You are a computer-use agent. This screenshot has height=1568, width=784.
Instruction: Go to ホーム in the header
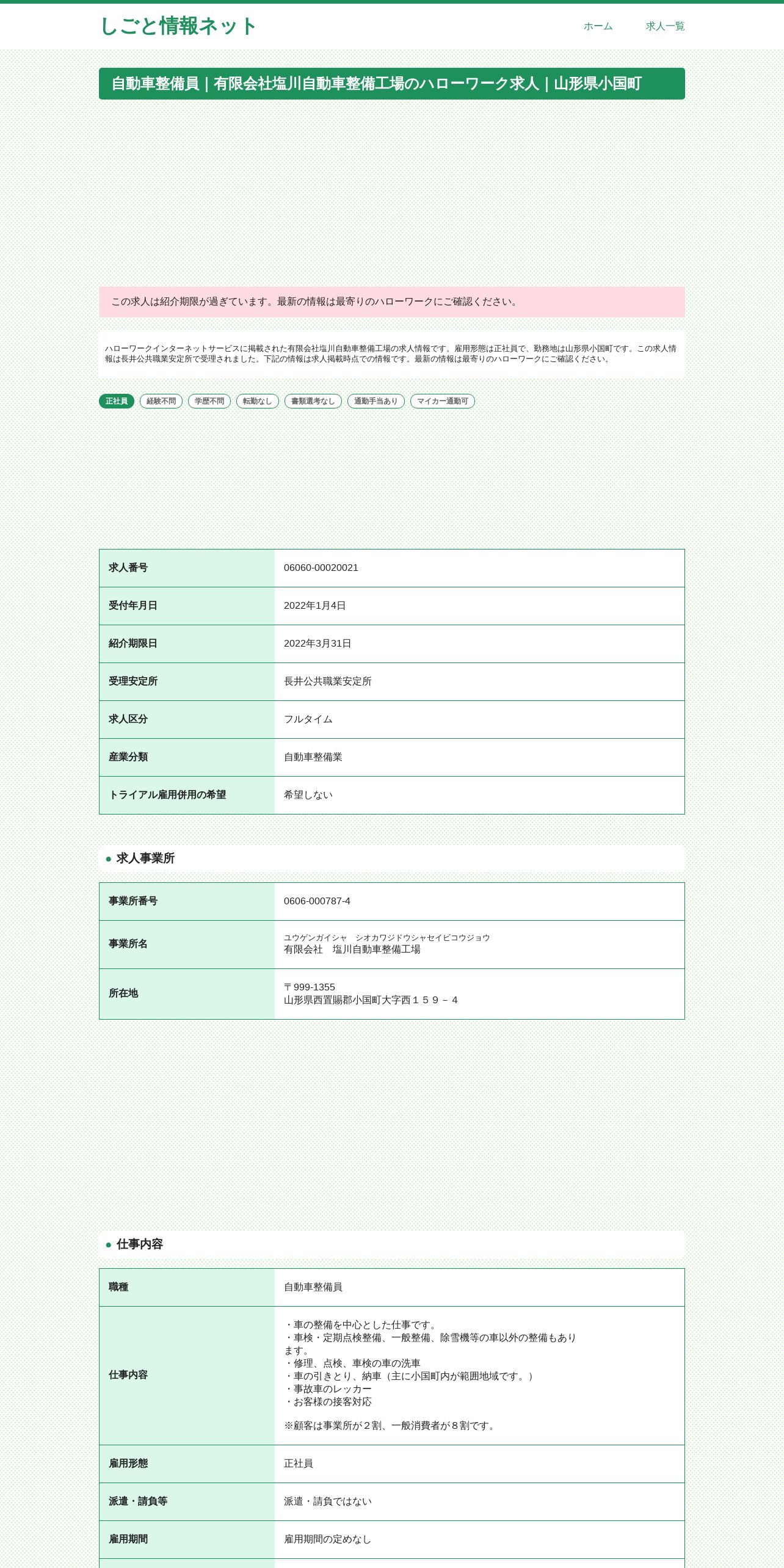(598, 26)
